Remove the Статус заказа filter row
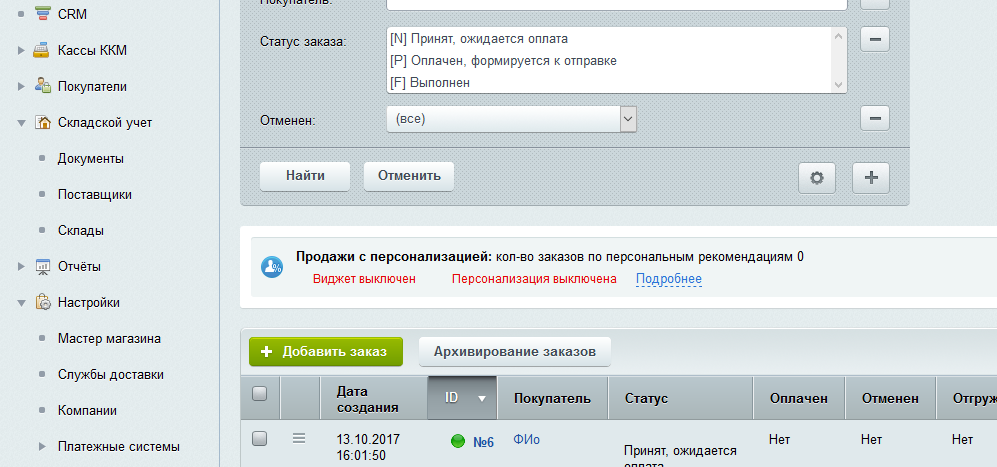The height and width of the screenshot is (467, 997). 875,40
